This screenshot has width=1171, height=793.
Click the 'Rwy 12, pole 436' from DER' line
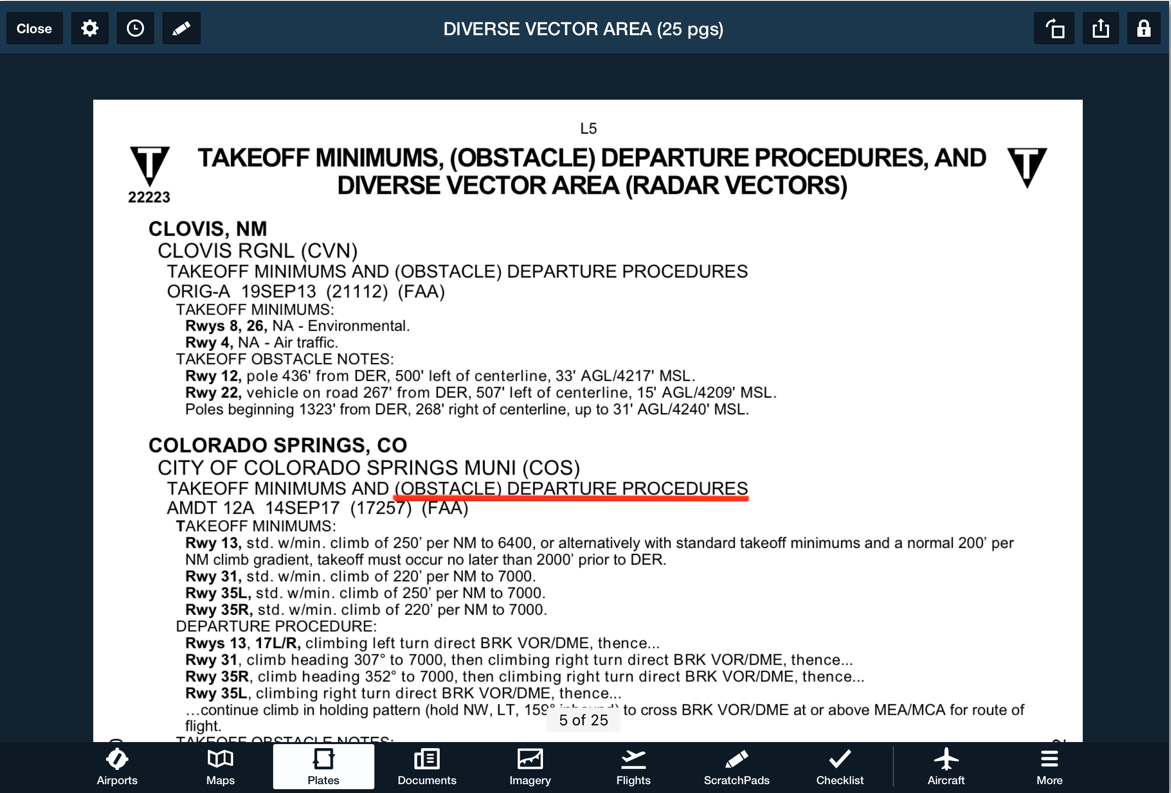(x=441, y=376)
